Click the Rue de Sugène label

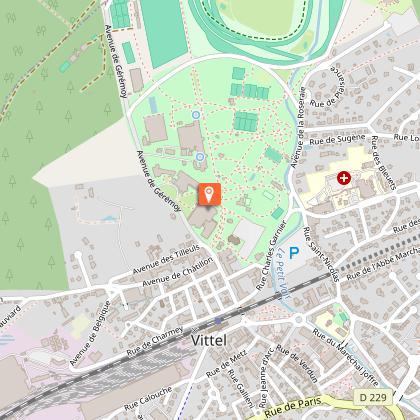point(337,139)
